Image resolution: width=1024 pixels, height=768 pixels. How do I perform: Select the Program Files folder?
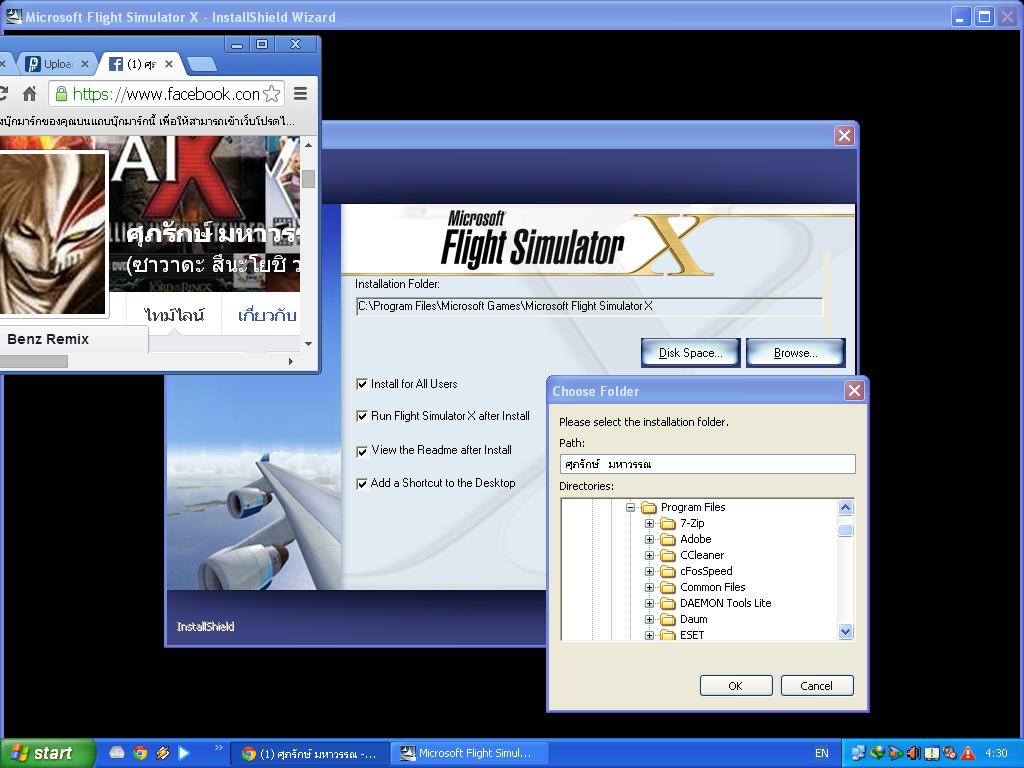[x=693, y=507]
